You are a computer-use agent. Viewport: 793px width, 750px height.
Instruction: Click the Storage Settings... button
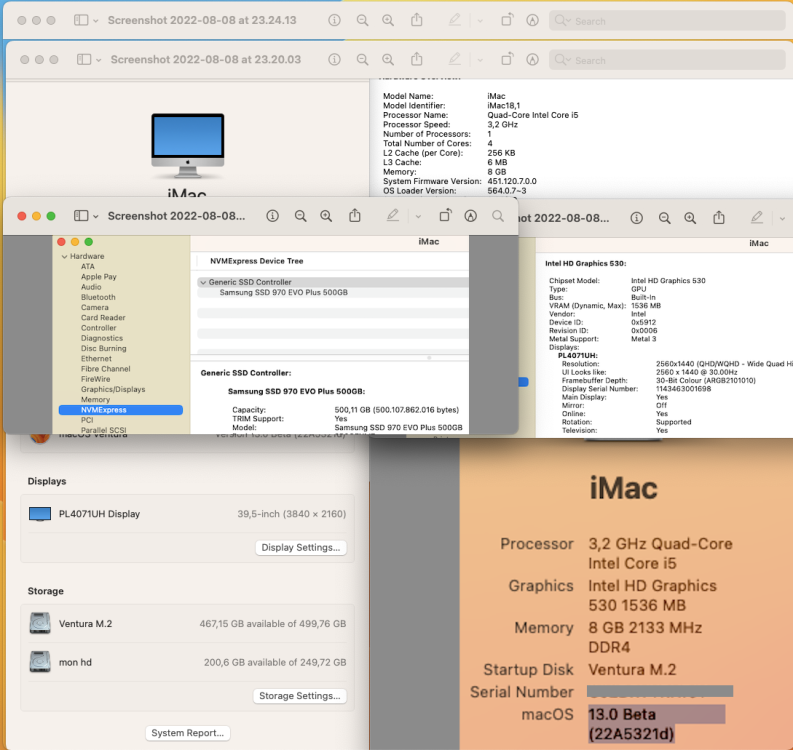300,696
